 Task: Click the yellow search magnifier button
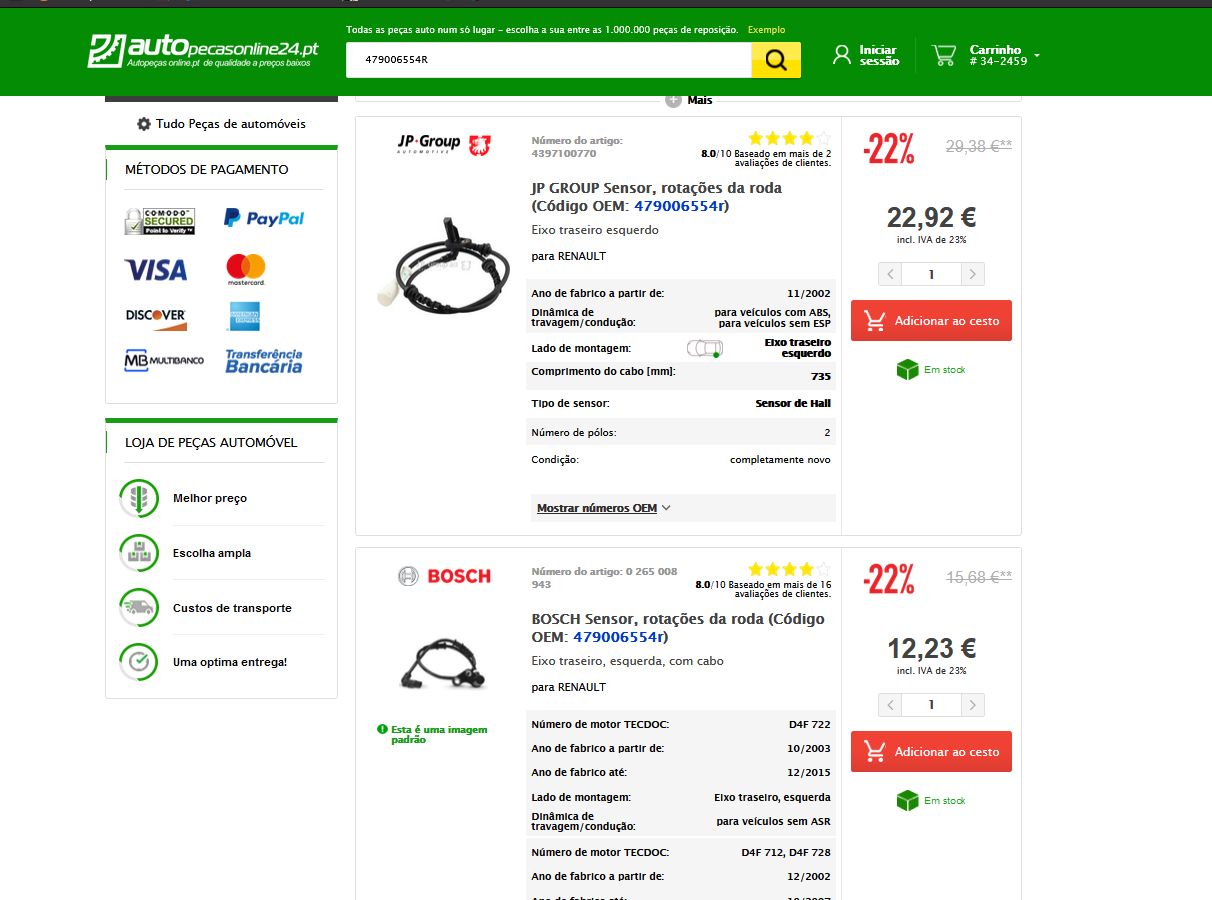coord(776,60)
